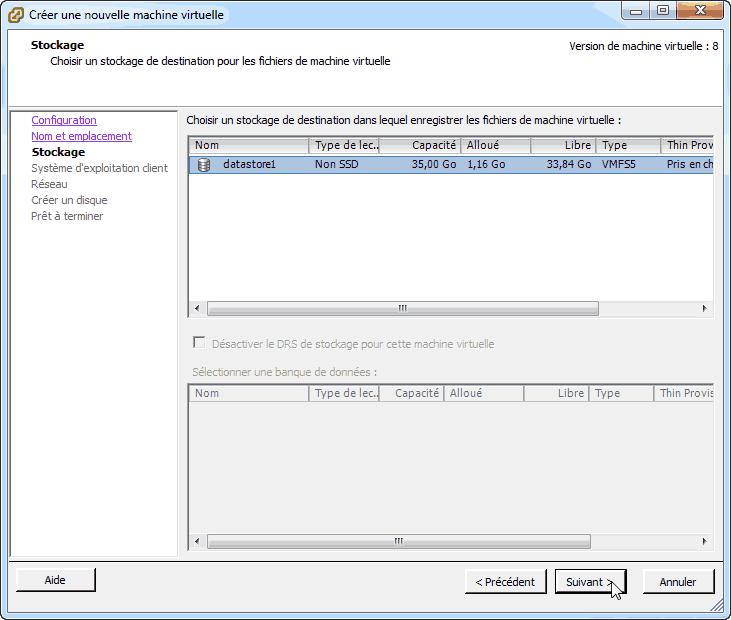Go to Nom et emplacement step
This screenshot has height=620, width=731.
(81, 136)
